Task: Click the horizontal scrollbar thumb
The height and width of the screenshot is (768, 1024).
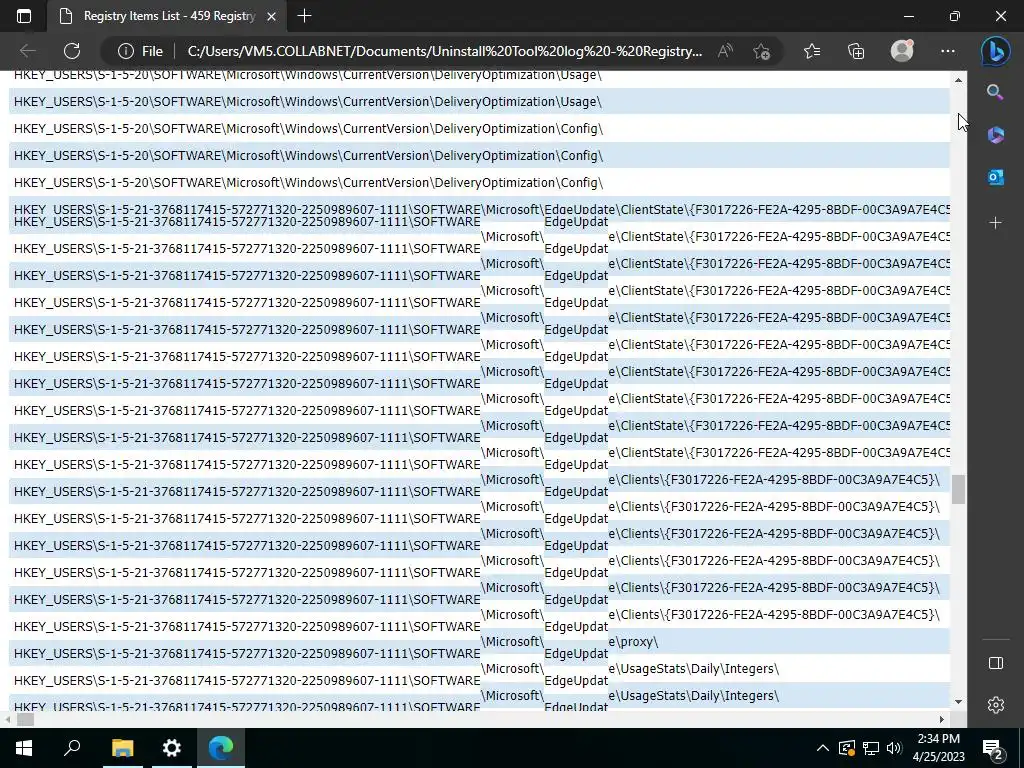Action: (25, 719)
